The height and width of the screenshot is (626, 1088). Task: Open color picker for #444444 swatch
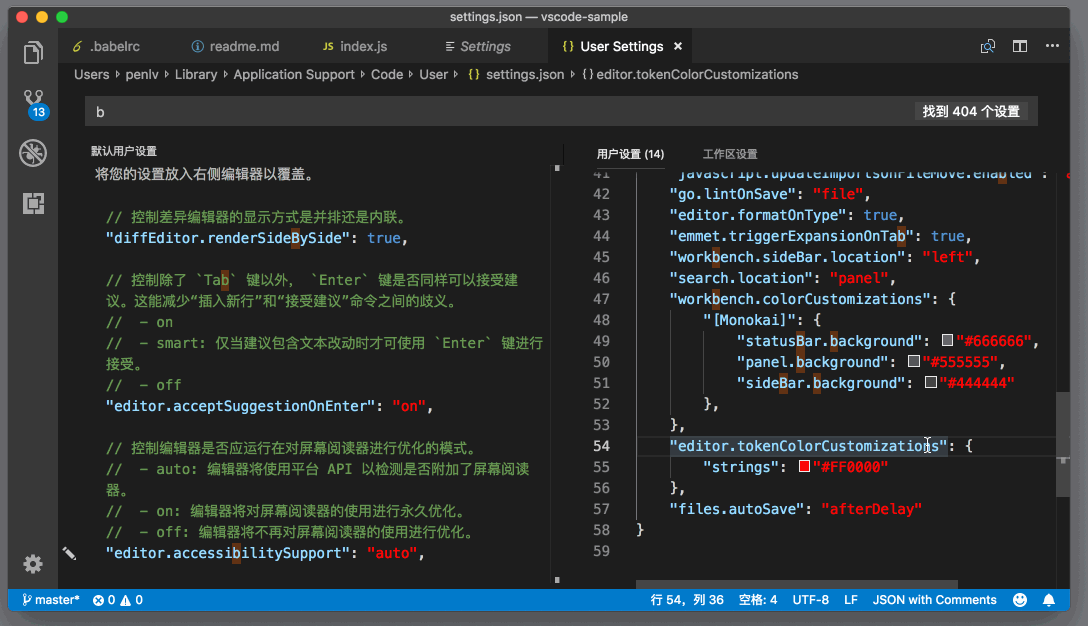point(931,382)
